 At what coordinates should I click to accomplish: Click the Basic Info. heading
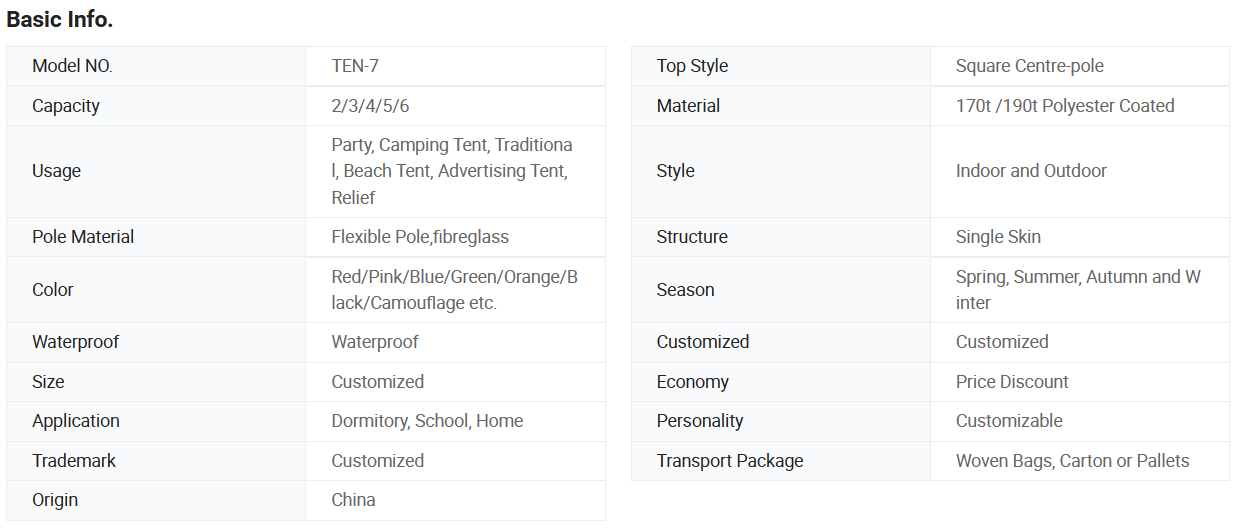pos(59,20)
